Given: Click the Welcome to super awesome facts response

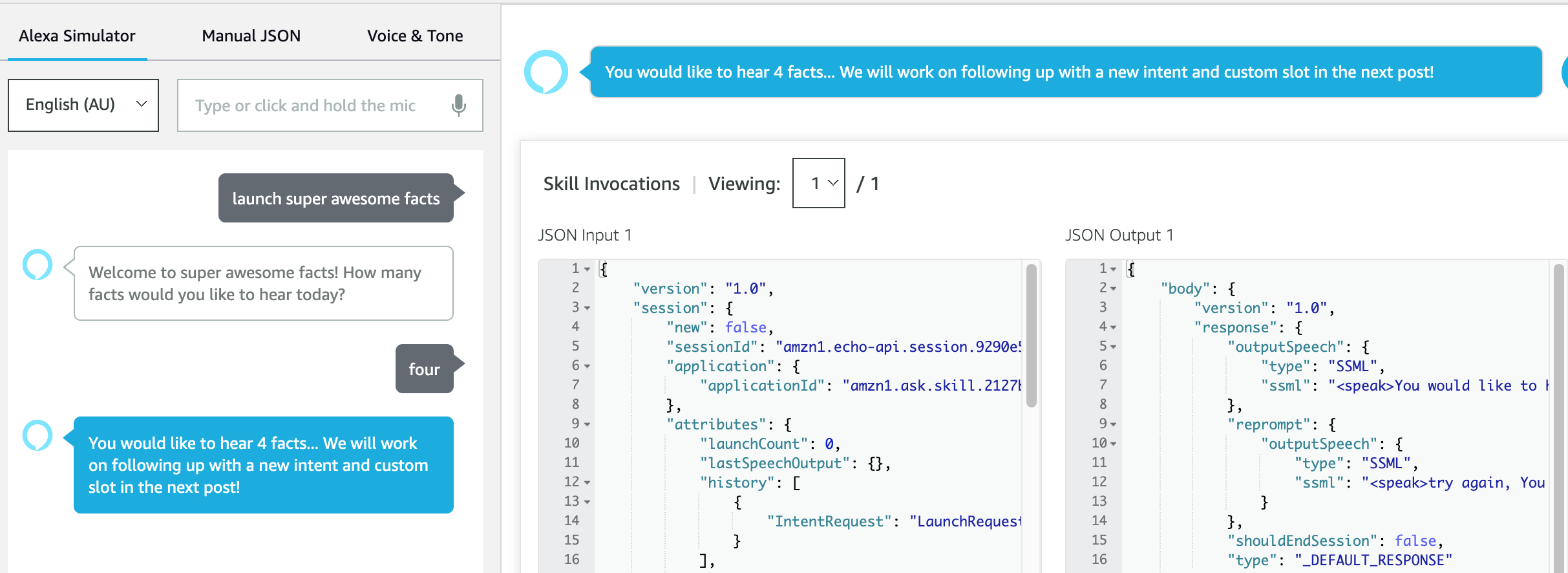Looking at the screenshot, I should tap(264, 283).
